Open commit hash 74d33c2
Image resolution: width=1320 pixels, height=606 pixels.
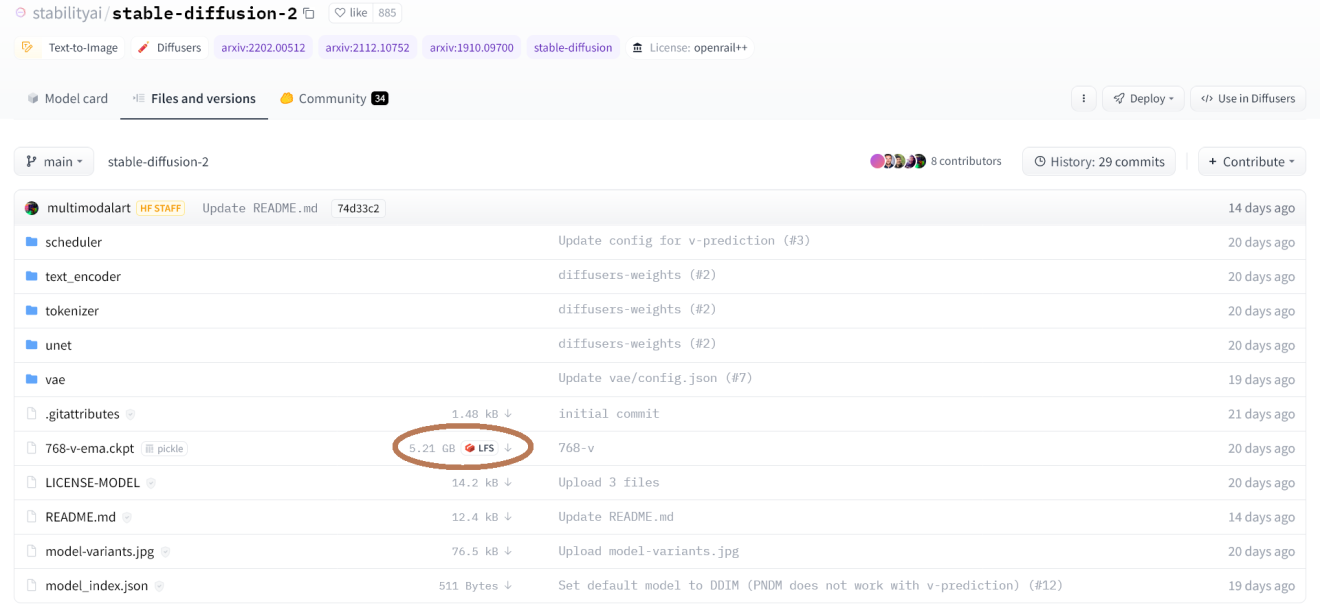(358, 208)
